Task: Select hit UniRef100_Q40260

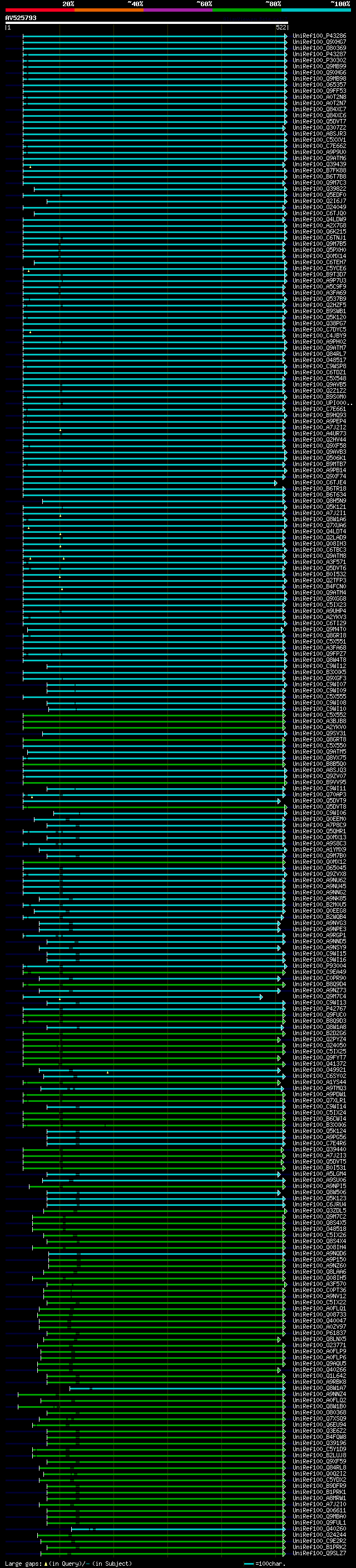Action: [x=319, y=1529]
